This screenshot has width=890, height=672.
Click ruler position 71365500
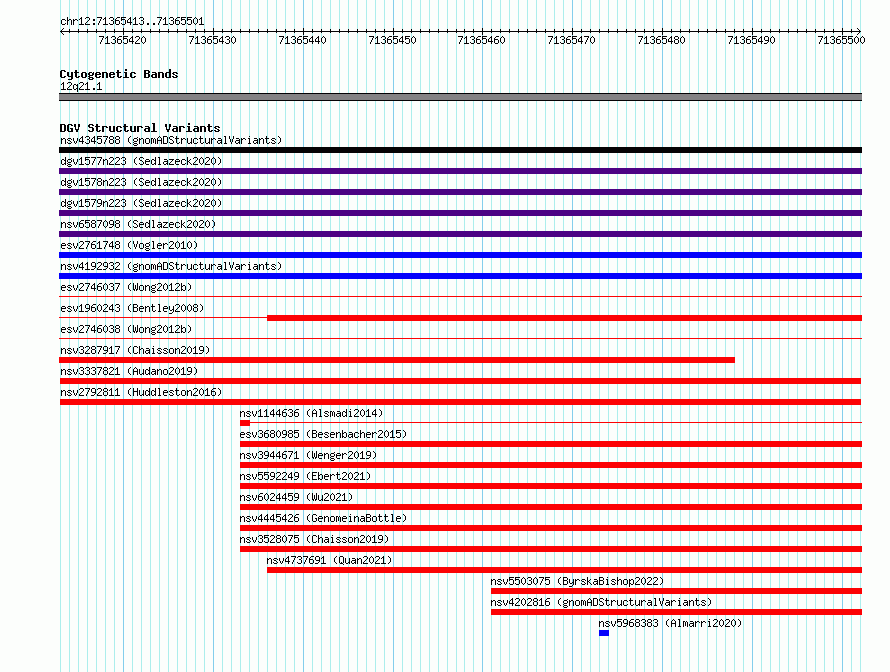click(x=841, y=40)
